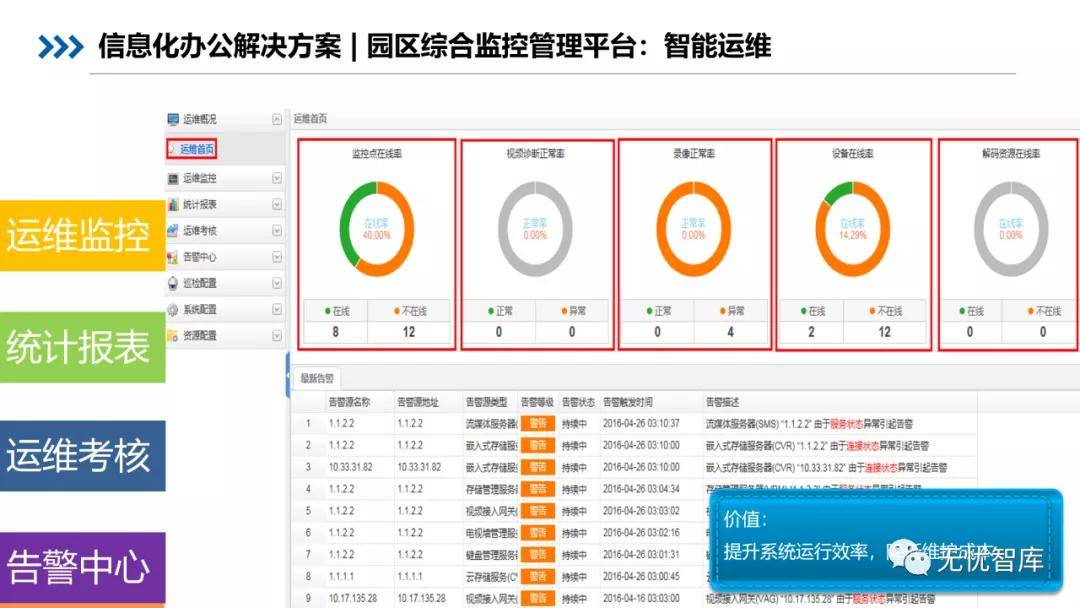Click 异常 legend in 录像正常率 card
This screenshot has width=1080, height=608.
click(x=731, y=311)
